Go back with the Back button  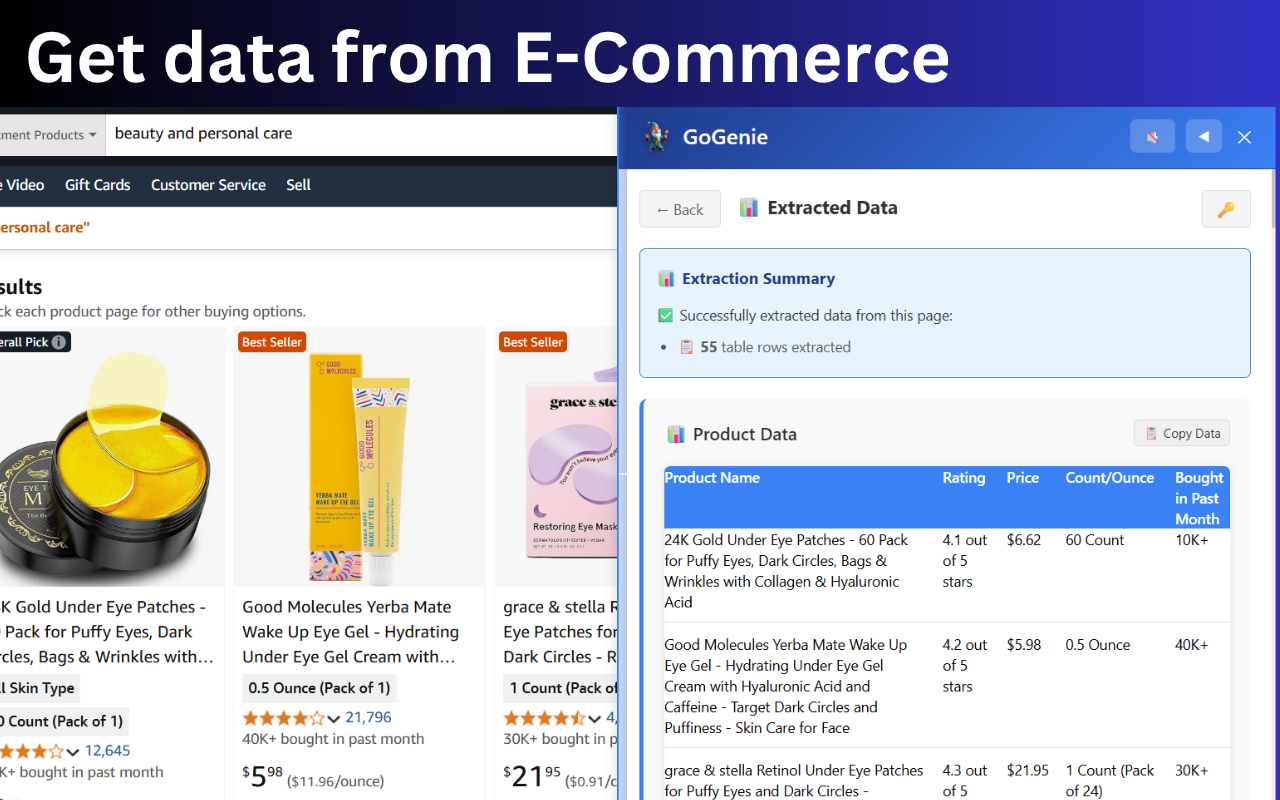coord(680,209)
